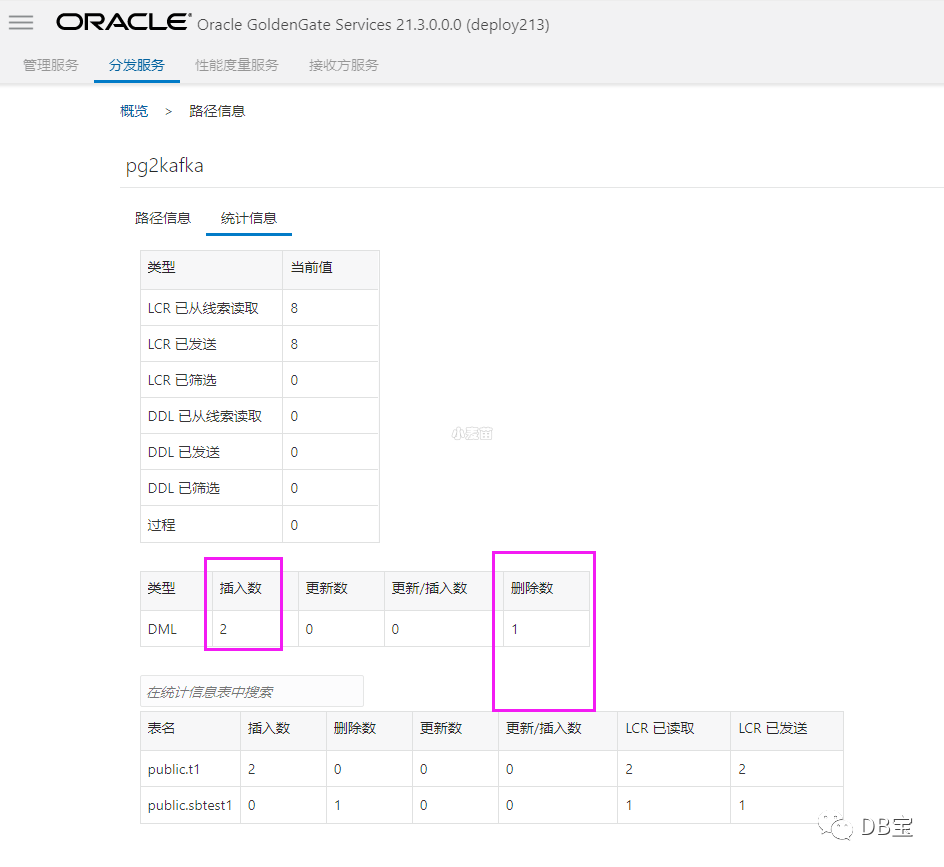Select the public.sbtest1 table row name

pos(190,806)
